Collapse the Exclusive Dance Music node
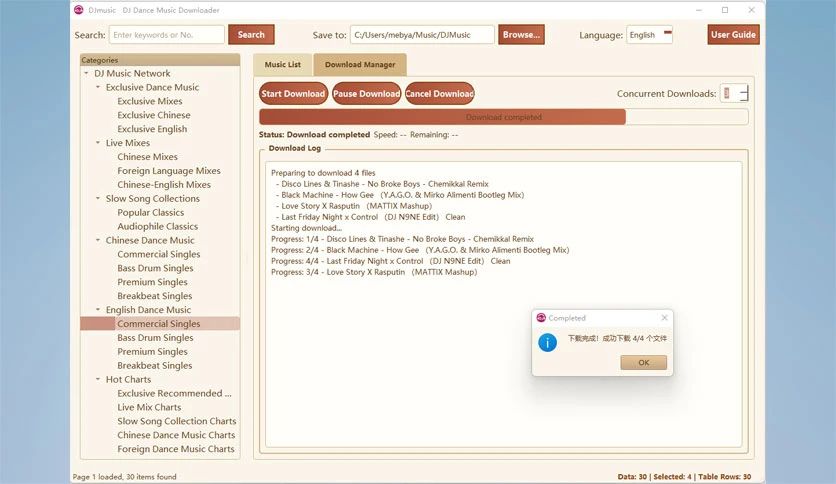 (x=98, y=87)
